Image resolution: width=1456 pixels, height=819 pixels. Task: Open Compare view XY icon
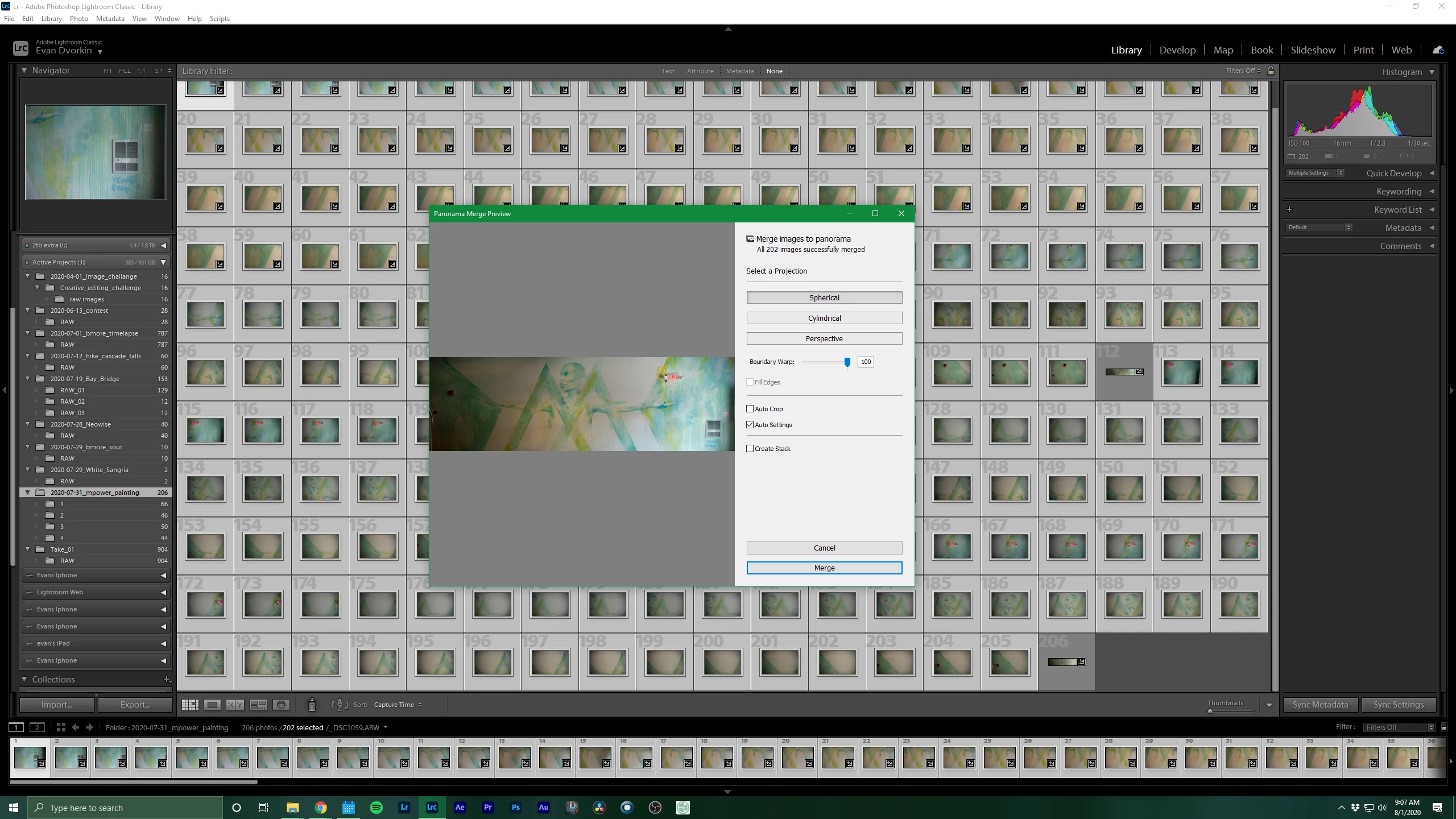click(235, 705)
